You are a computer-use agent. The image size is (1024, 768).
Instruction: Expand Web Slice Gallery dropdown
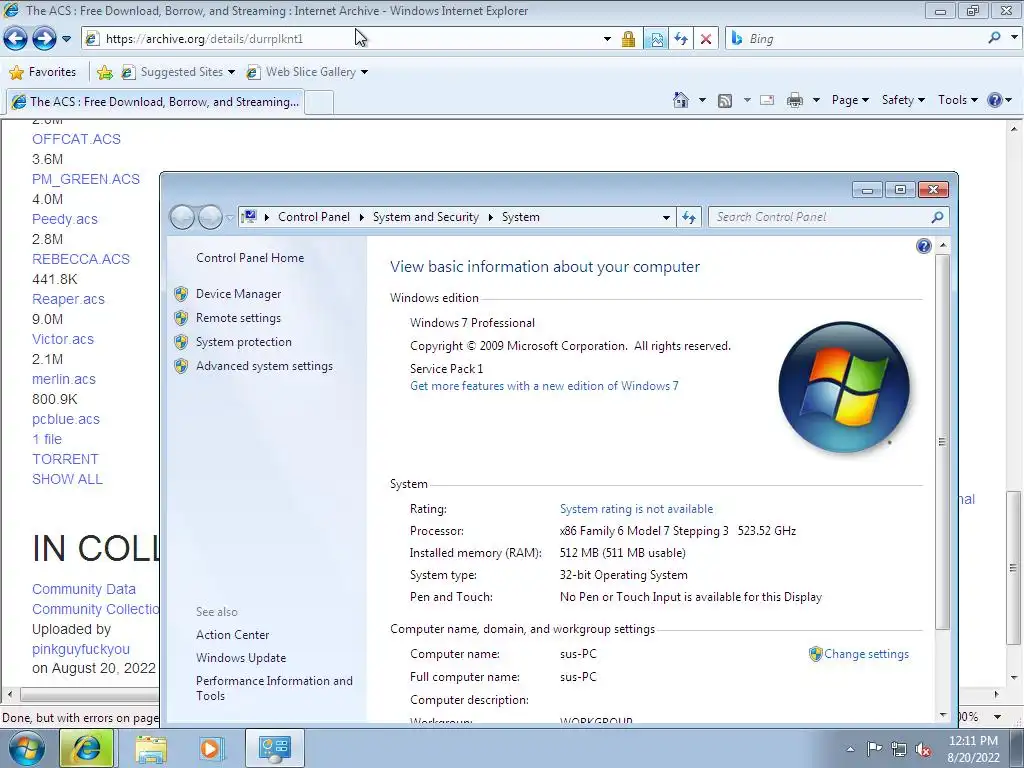[x=364, y=72]
